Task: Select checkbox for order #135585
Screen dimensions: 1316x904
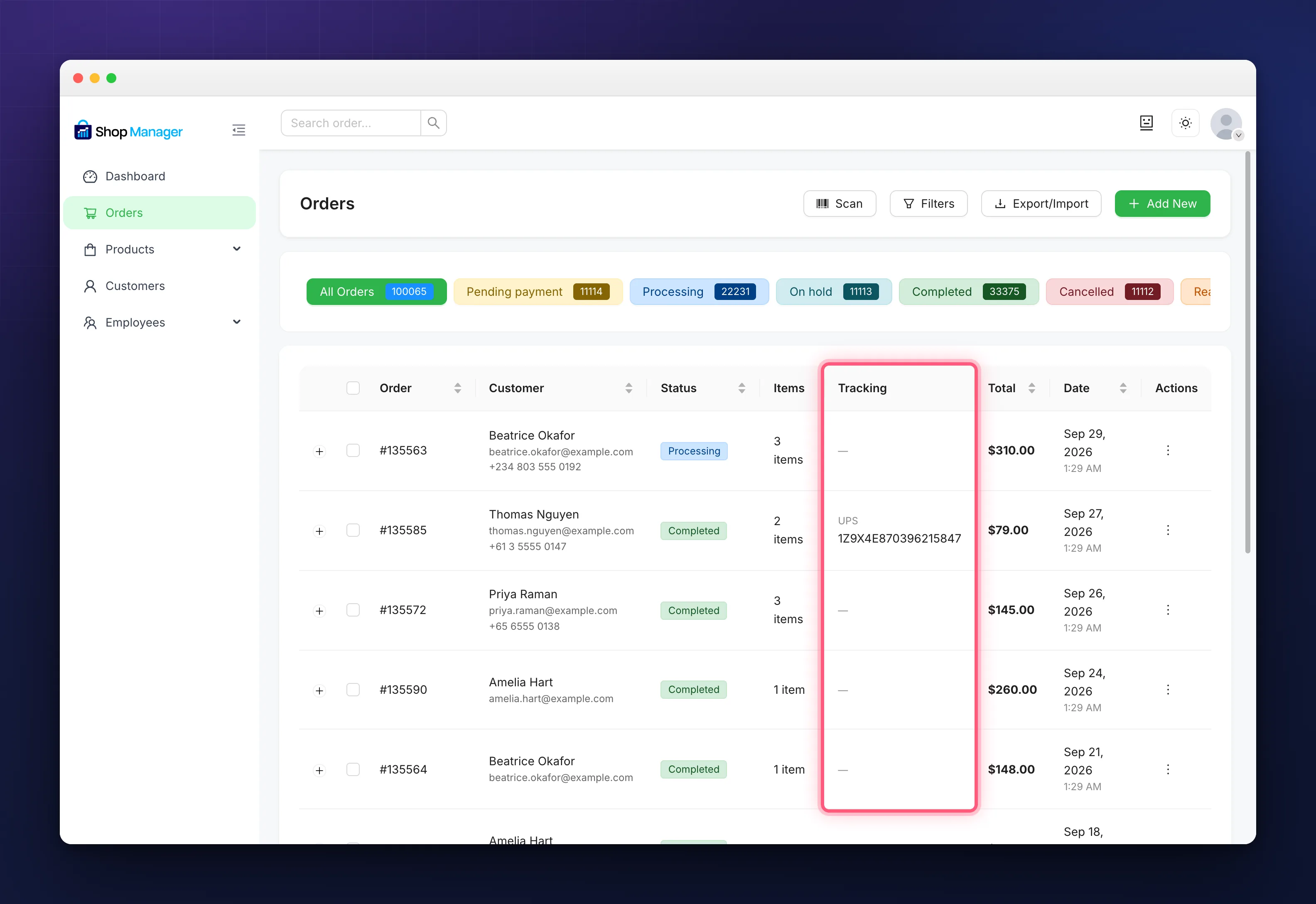Action: [353, 530]
